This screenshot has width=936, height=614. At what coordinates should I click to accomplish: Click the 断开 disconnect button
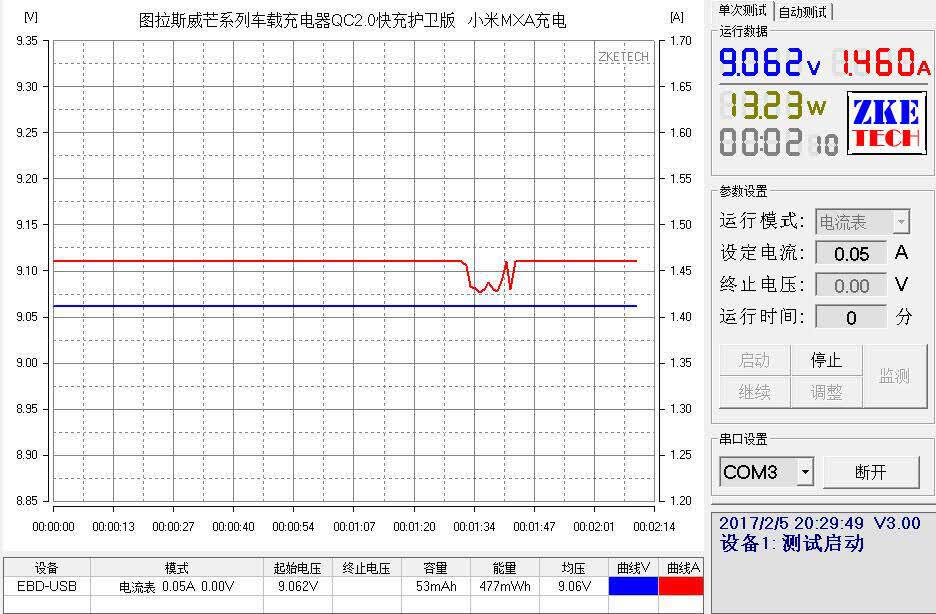click(x=871, y=472)
